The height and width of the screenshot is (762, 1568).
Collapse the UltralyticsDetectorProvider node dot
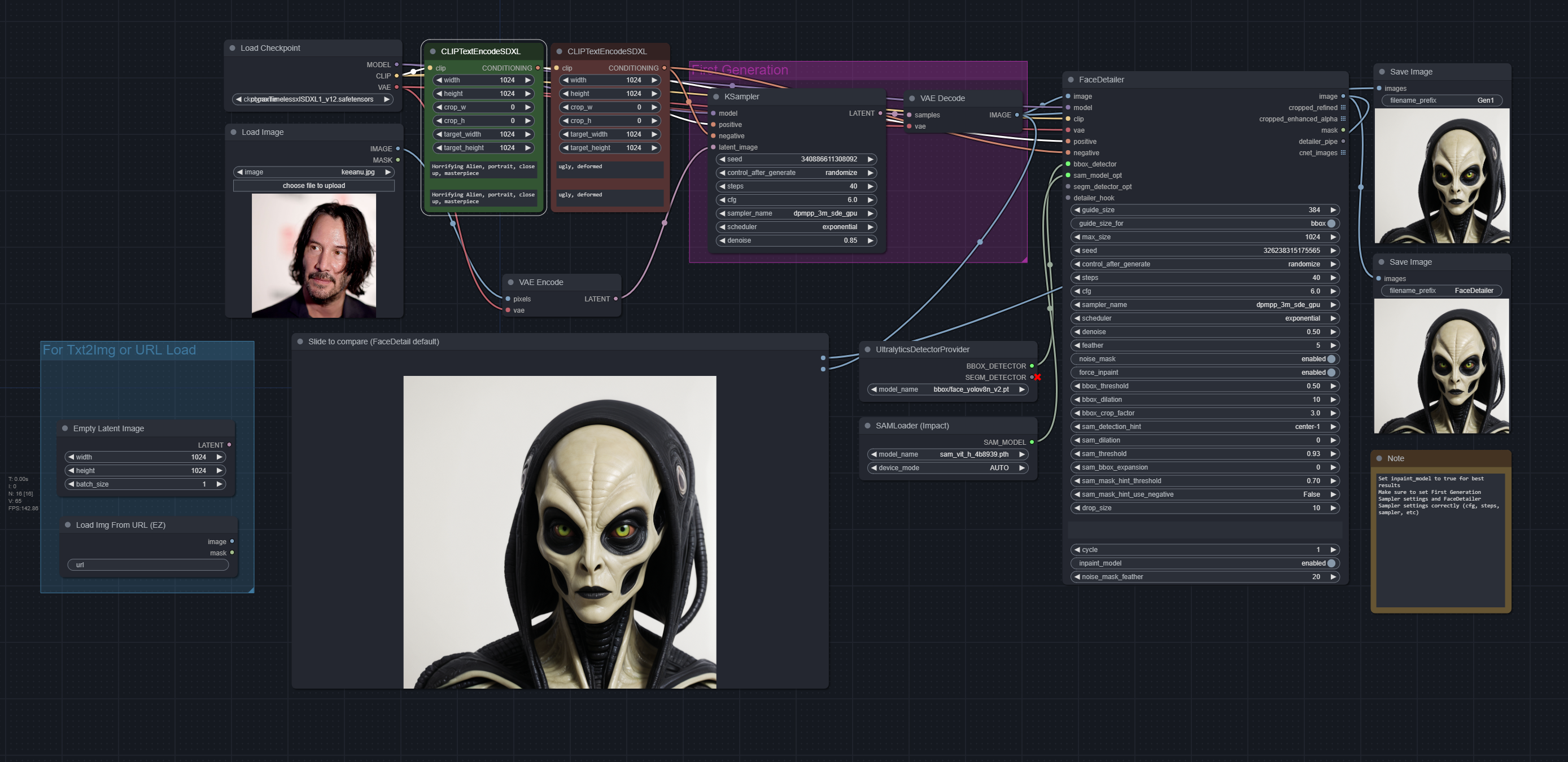pyautogui.click(x=867, y=349)
